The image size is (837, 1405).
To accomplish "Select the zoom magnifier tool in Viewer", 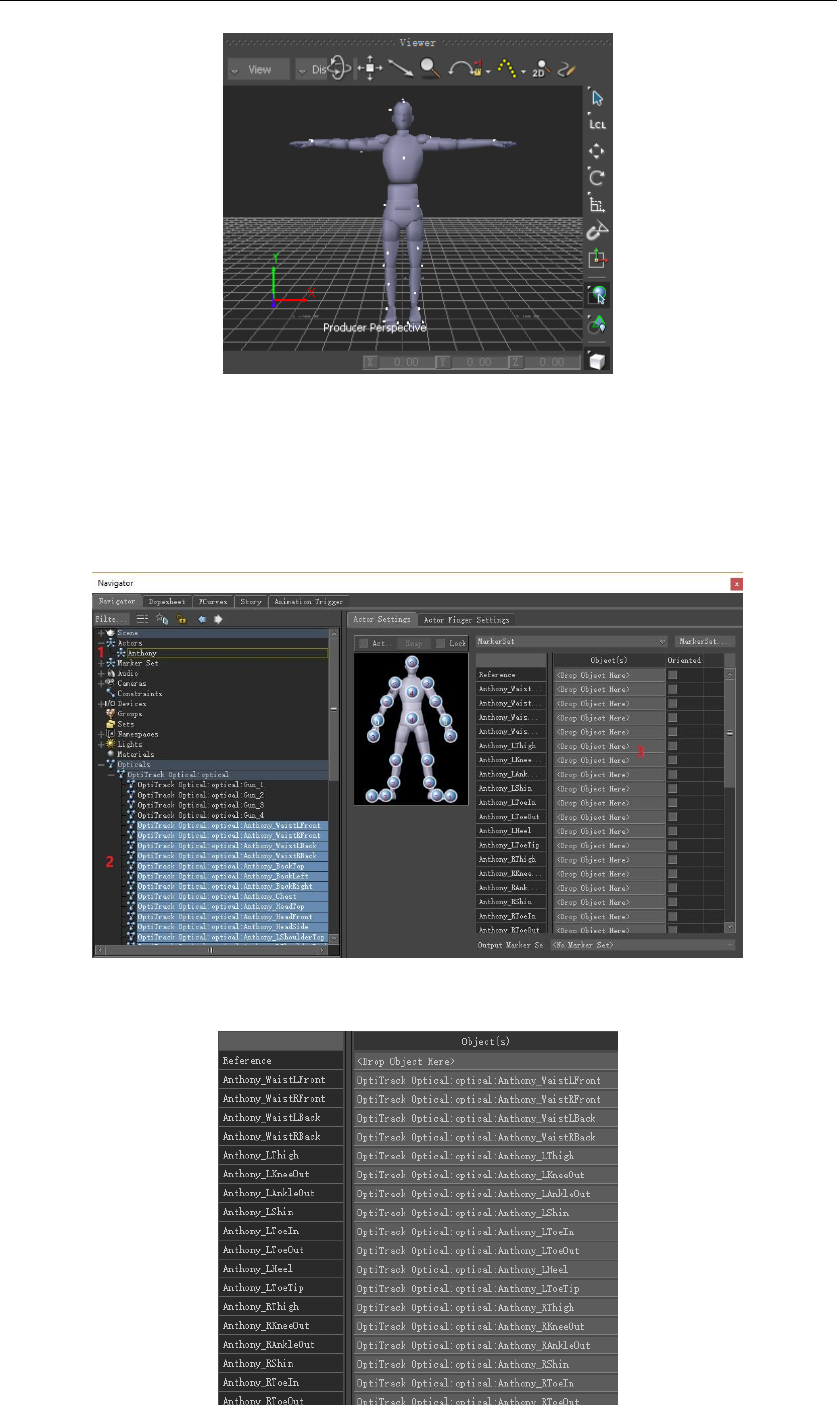I will click(x=430, y=69).
